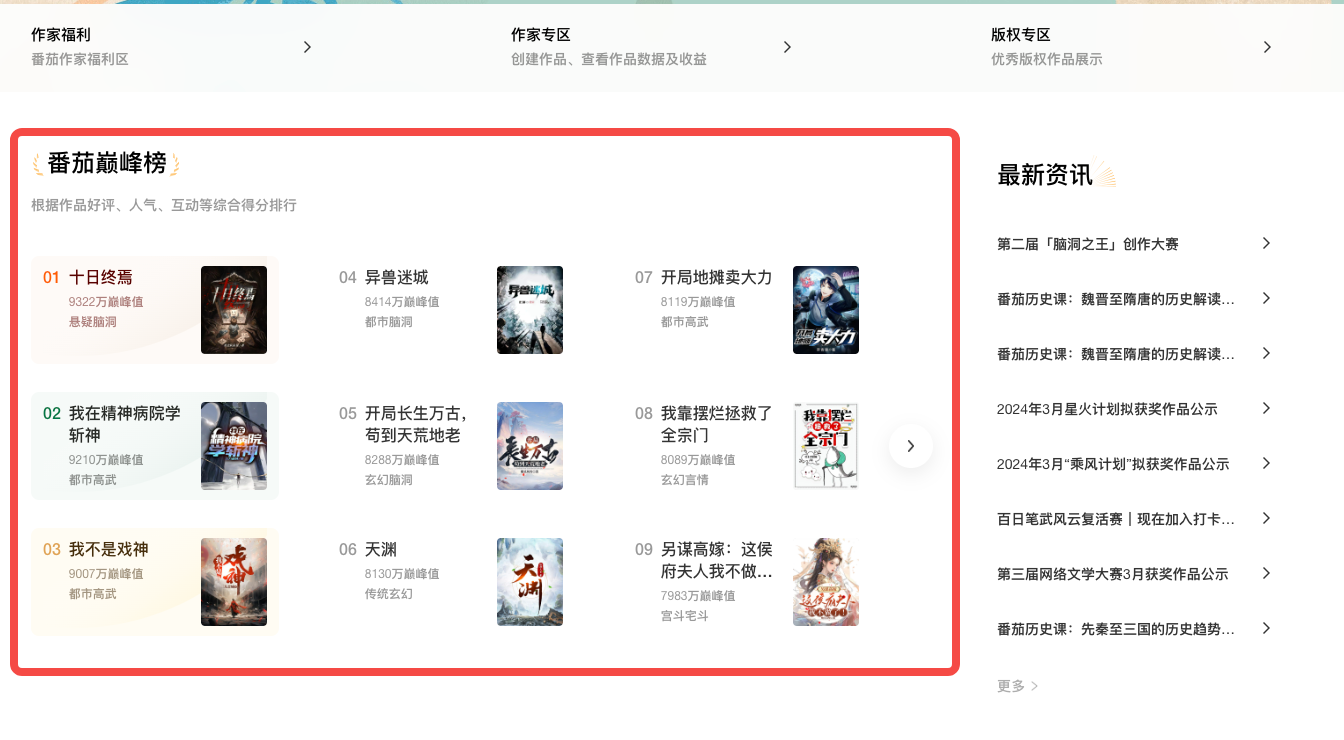Open the 开局地摊卖大力 cover image

(825, 310)
